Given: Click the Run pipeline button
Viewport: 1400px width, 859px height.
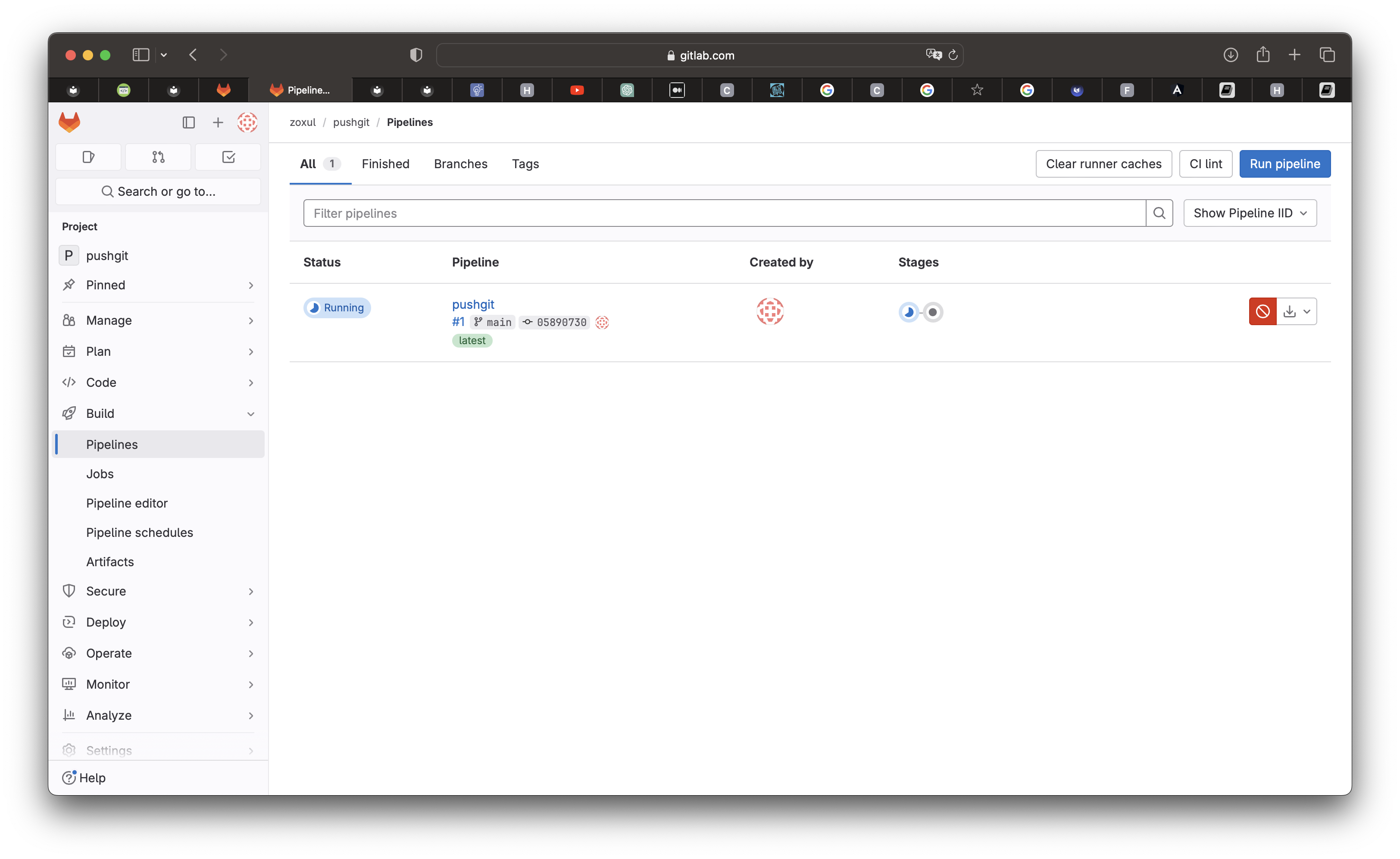Looking at the screenshot, I should coord(1284,164).
